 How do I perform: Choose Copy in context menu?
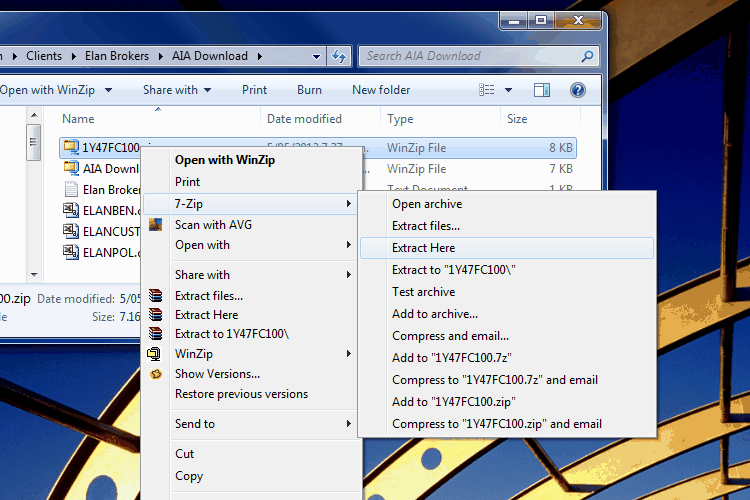[x=189, y=476]
